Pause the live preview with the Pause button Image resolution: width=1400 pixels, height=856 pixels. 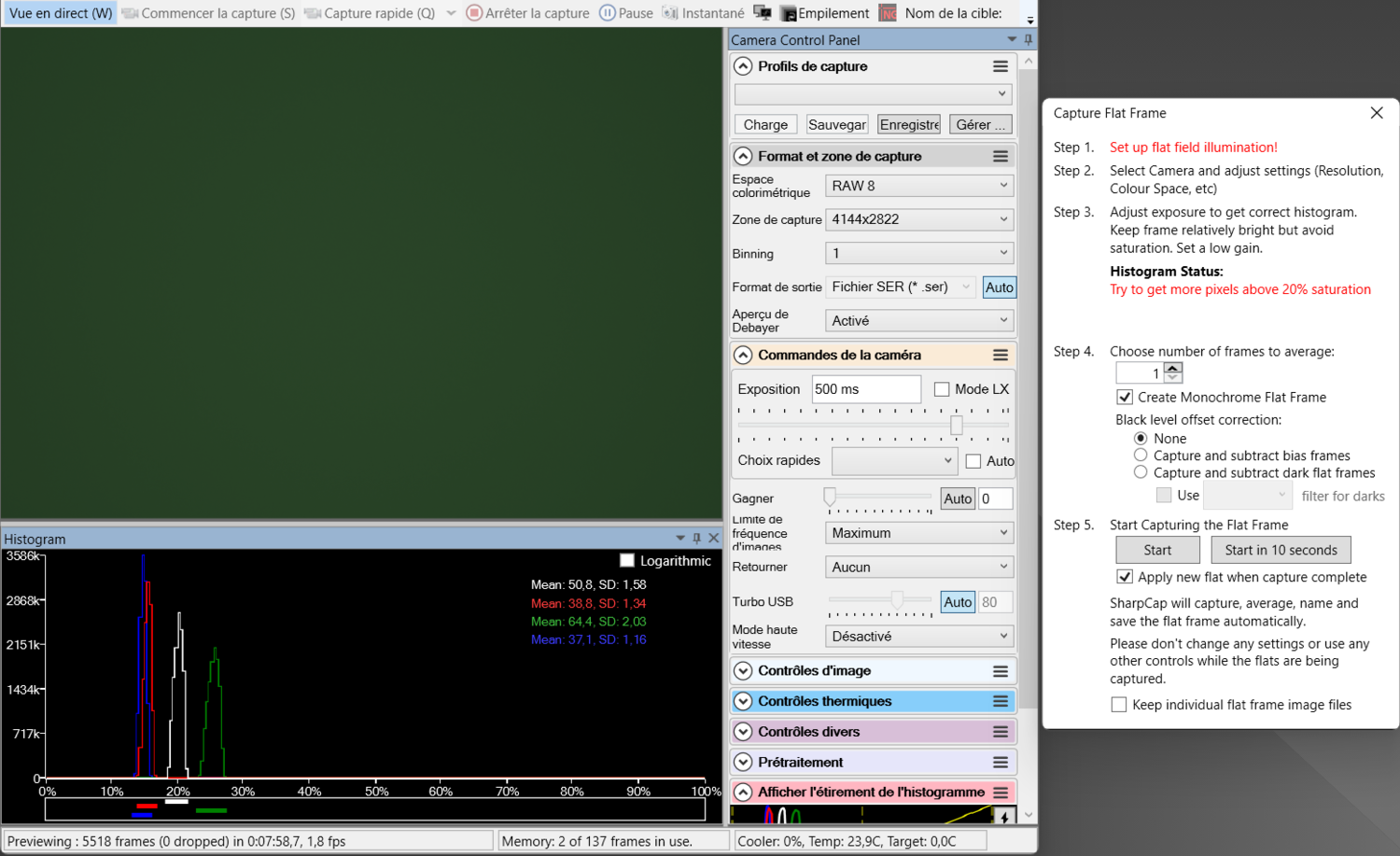point(626,13)
